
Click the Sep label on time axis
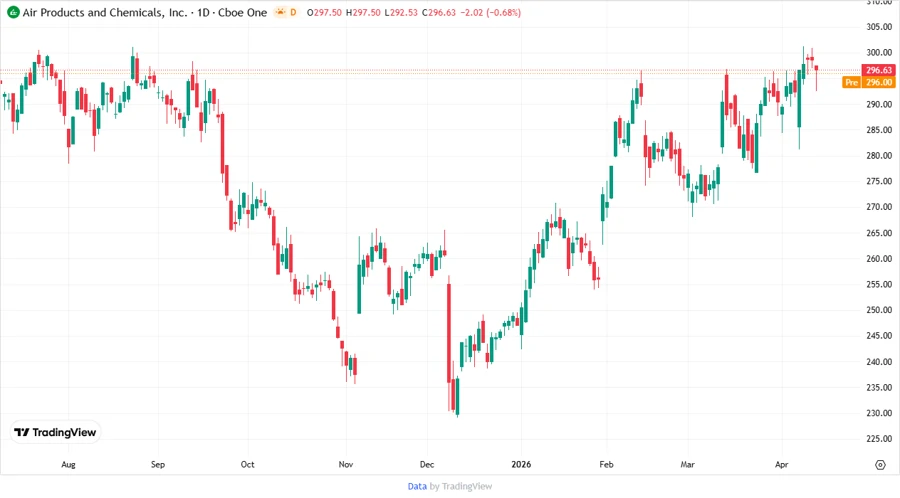[158, 464]
